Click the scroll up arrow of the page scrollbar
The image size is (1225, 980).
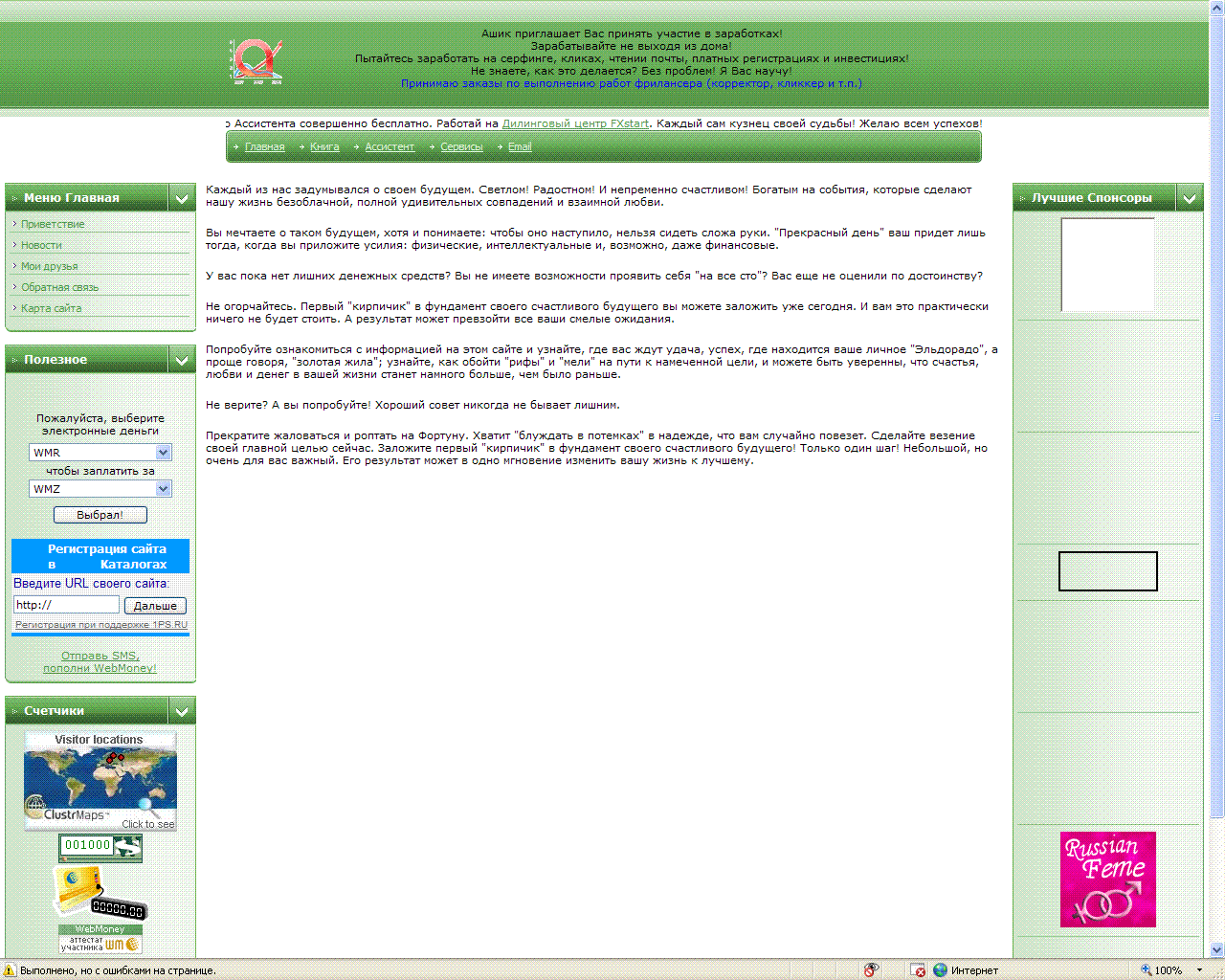1217,8
